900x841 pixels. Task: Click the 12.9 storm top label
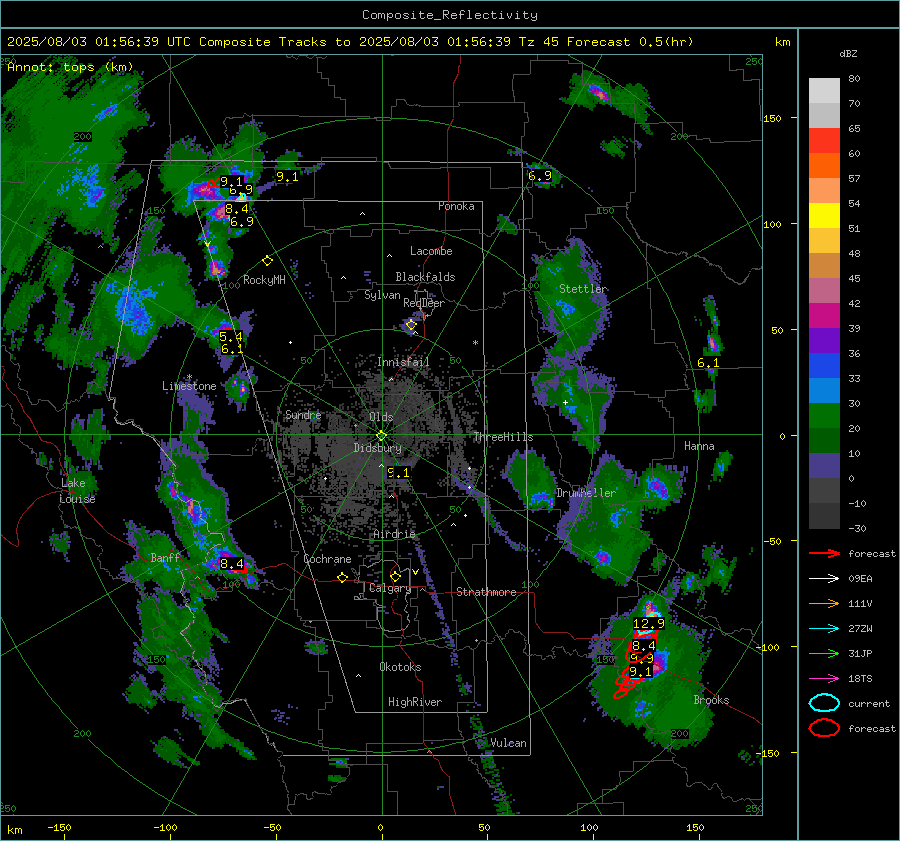click(x=649, y=623)
